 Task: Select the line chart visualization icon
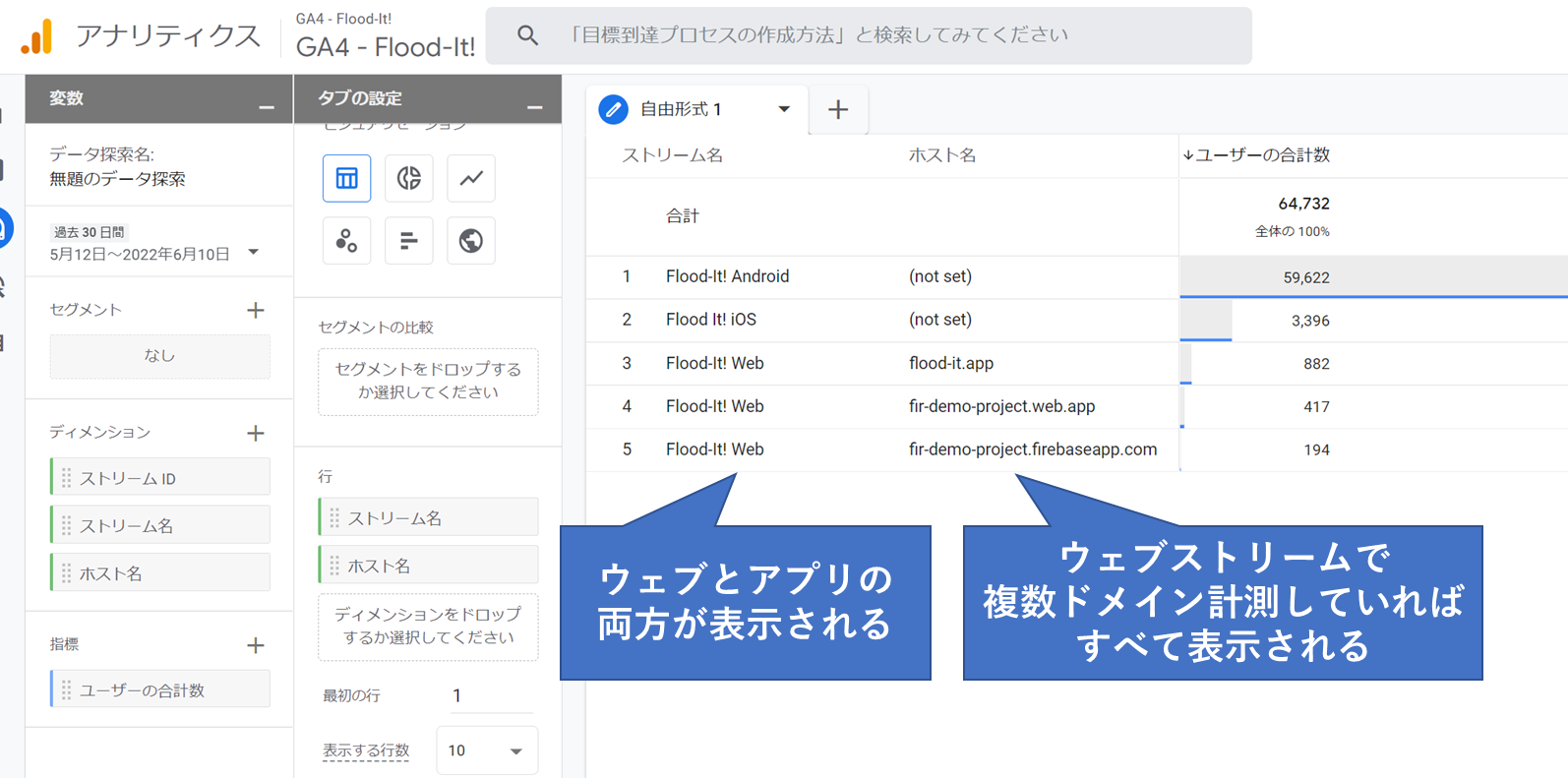tap(471, 178)
